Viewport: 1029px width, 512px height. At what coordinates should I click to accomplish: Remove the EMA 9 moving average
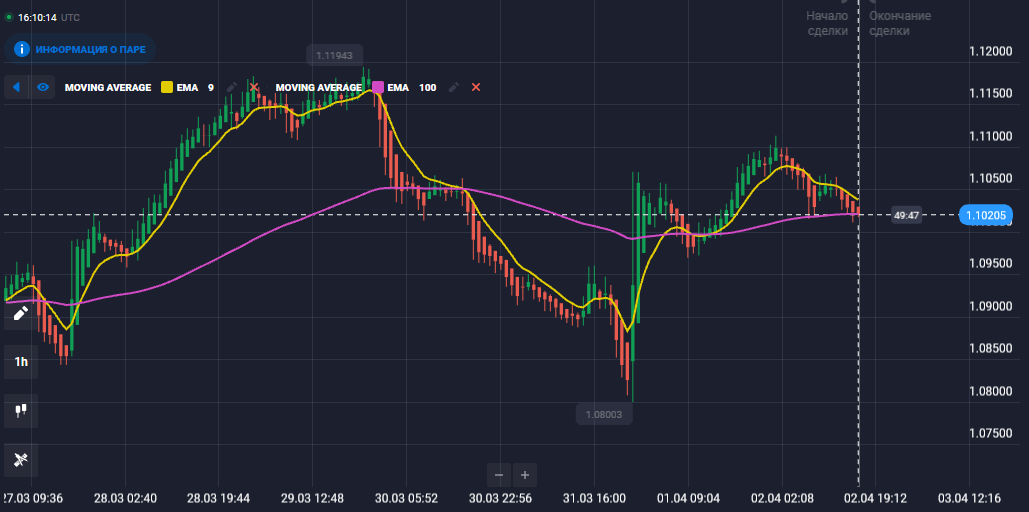[x=254, y=88]
